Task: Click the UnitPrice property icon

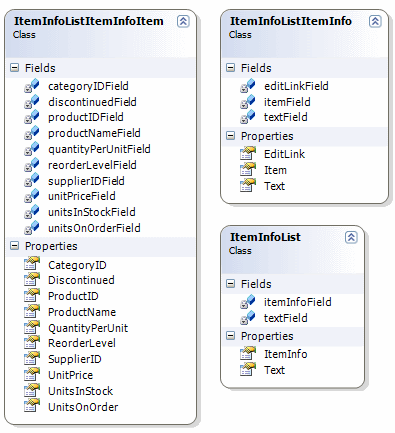Action: [32, 374]
